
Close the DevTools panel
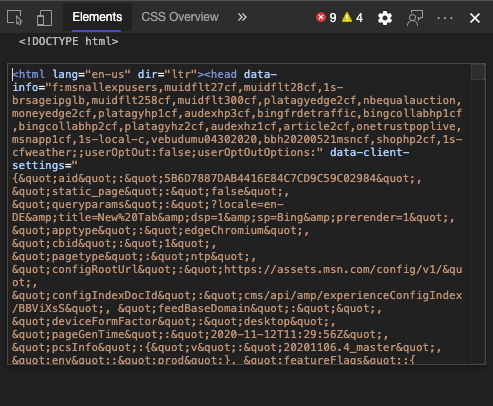[475, 18]
